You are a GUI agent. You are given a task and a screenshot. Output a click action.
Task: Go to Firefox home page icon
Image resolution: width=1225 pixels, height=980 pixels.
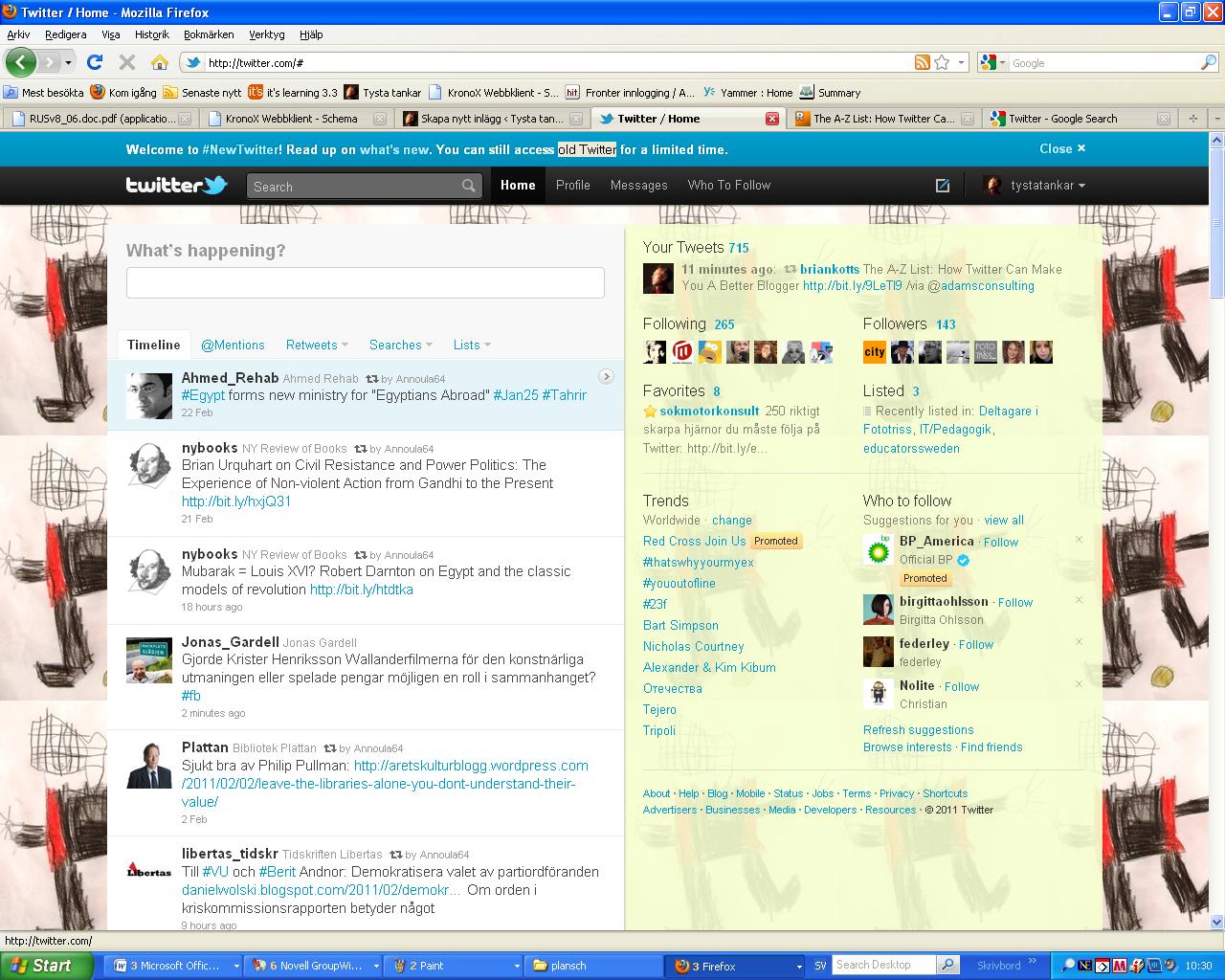pyautogui.click(x=160, y=62)
